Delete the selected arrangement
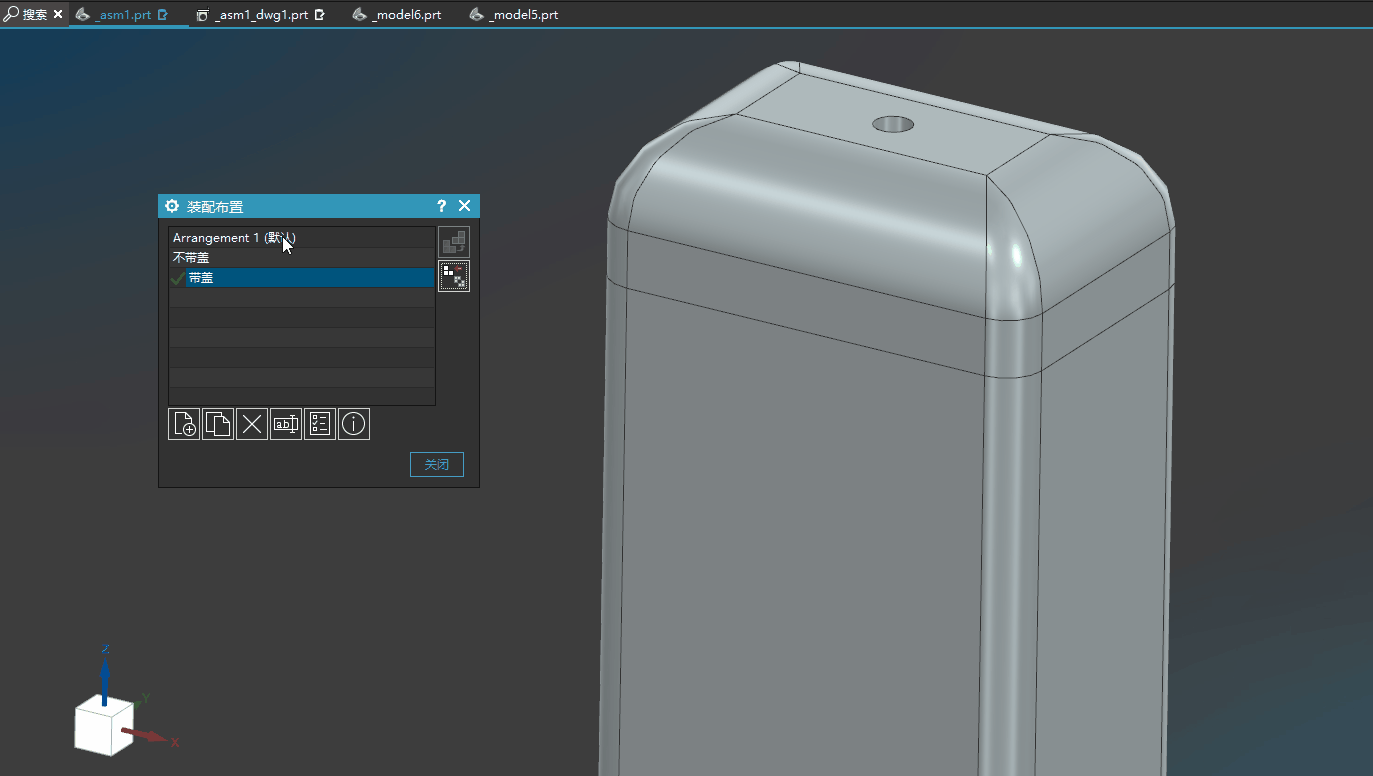The image size is (1373, 776). 252,424
